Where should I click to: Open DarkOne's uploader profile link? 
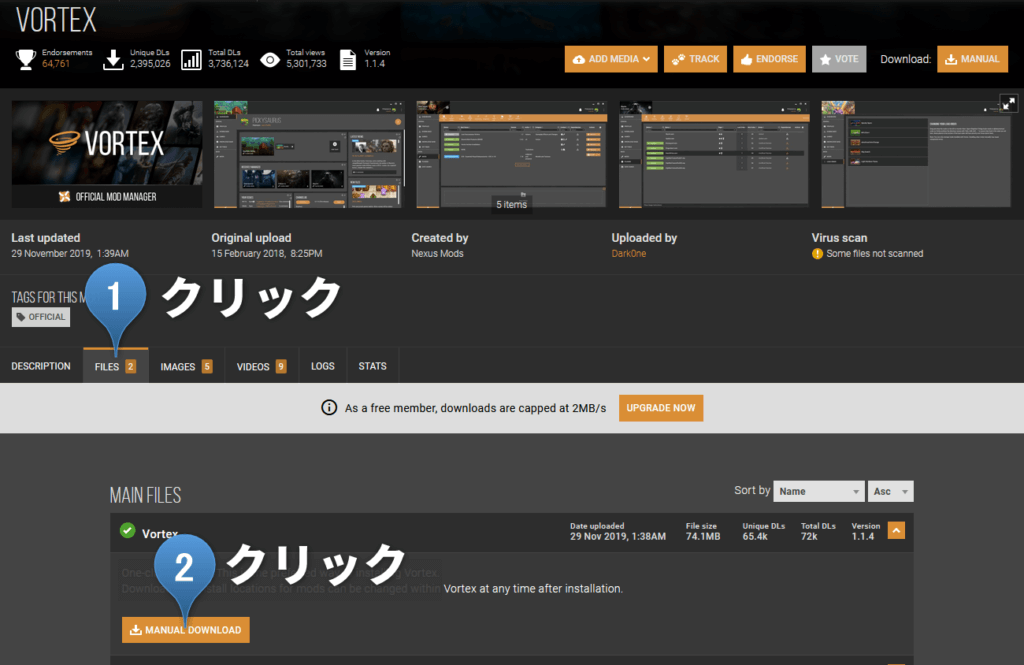[628, 253]
